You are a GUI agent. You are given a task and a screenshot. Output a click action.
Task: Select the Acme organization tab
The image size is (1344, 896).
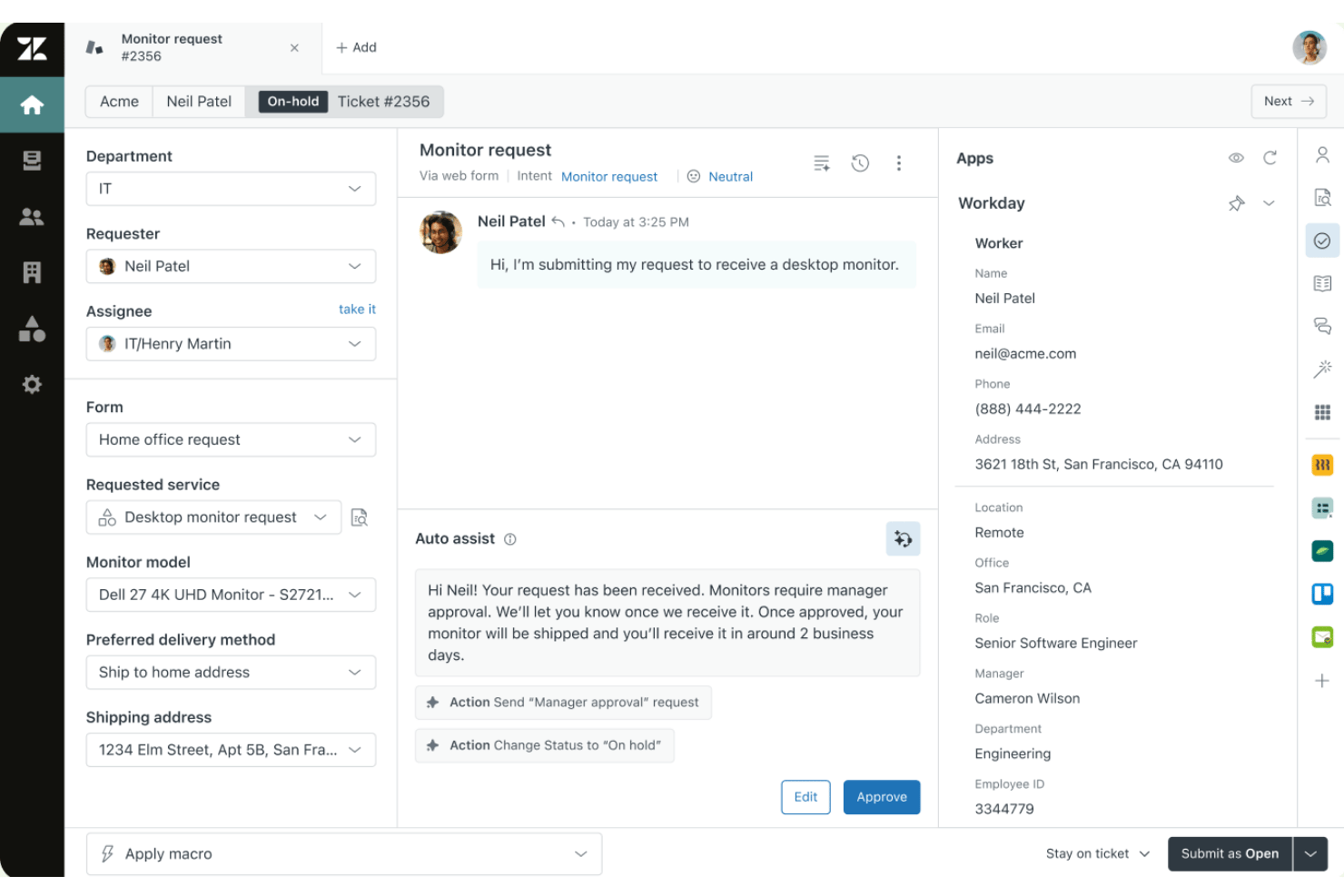tap(119, 102)
